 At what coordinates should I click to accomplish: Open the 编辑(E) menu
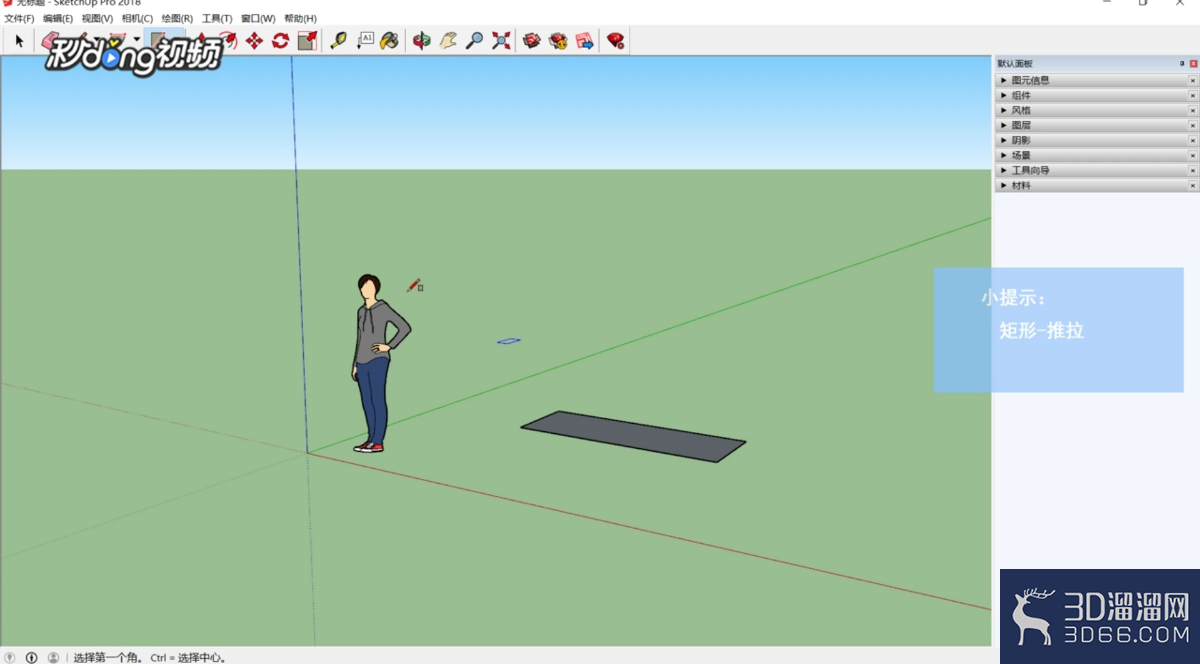tap(58, 19)
